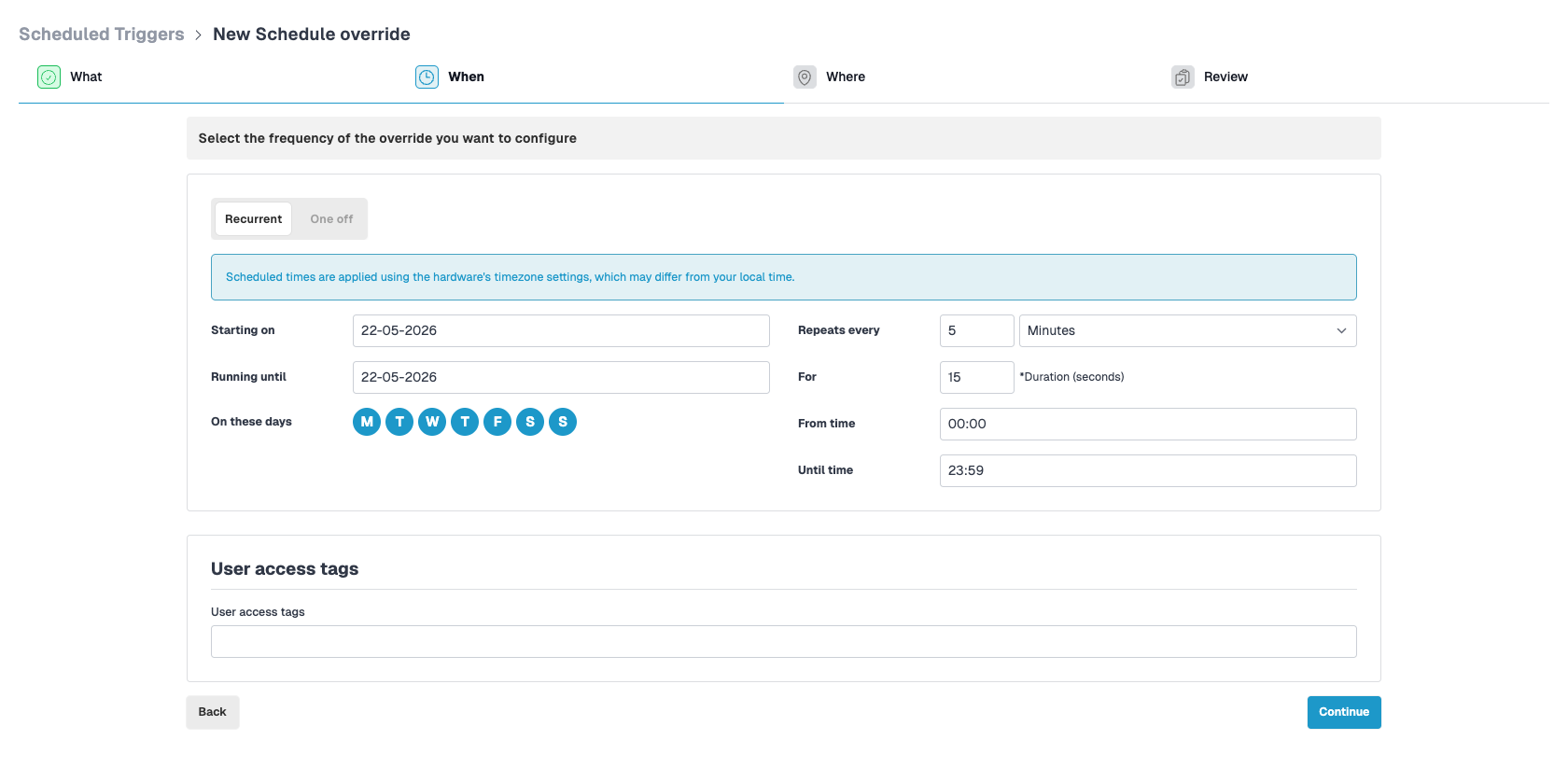Click the blue timezone notice 'Scheduled times are applied…'

pyautogui.click(x=784, y=277)
